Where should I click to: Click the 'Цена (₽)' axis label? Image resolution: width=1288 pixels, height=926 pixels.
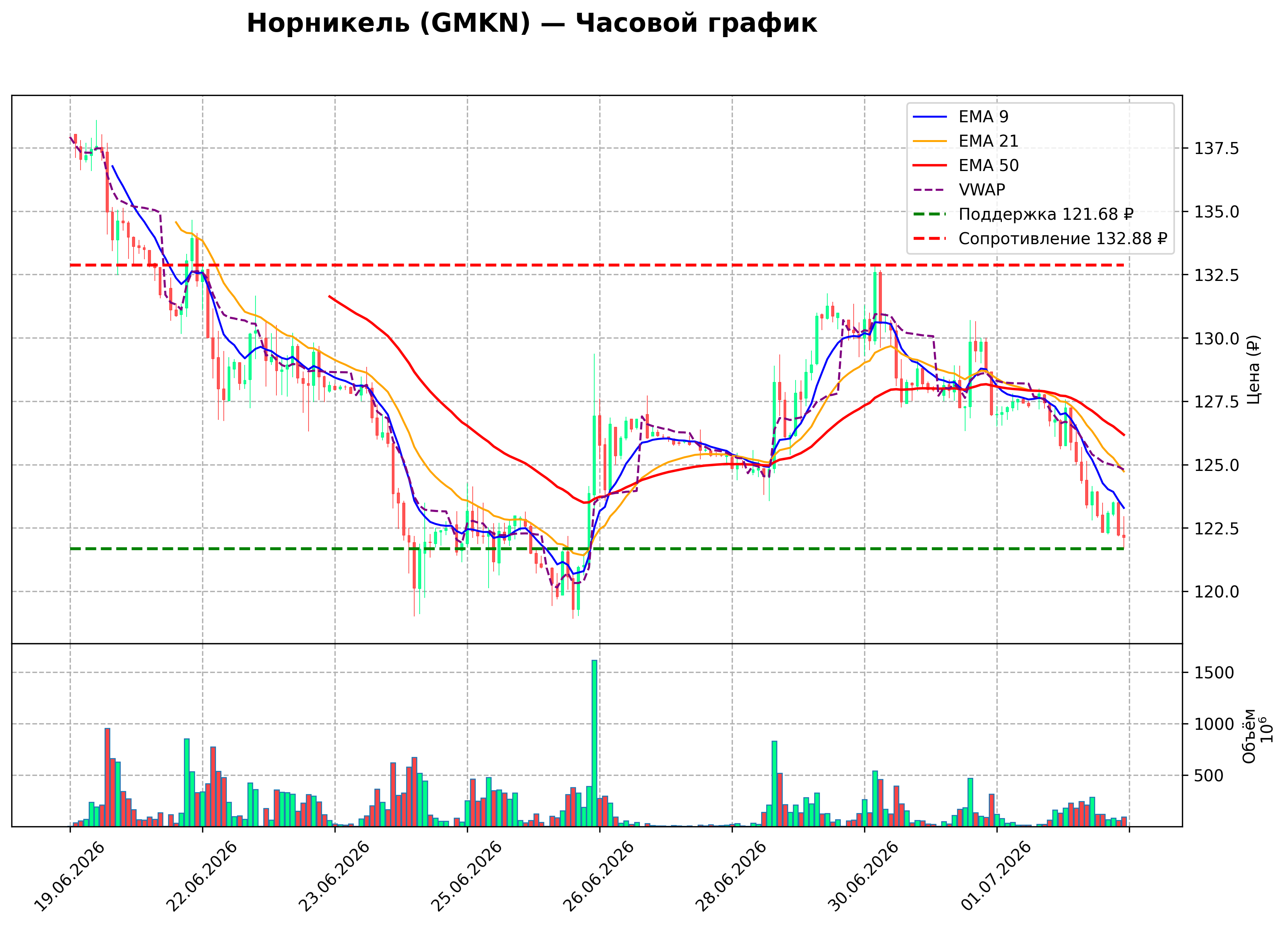[1254, 370]
